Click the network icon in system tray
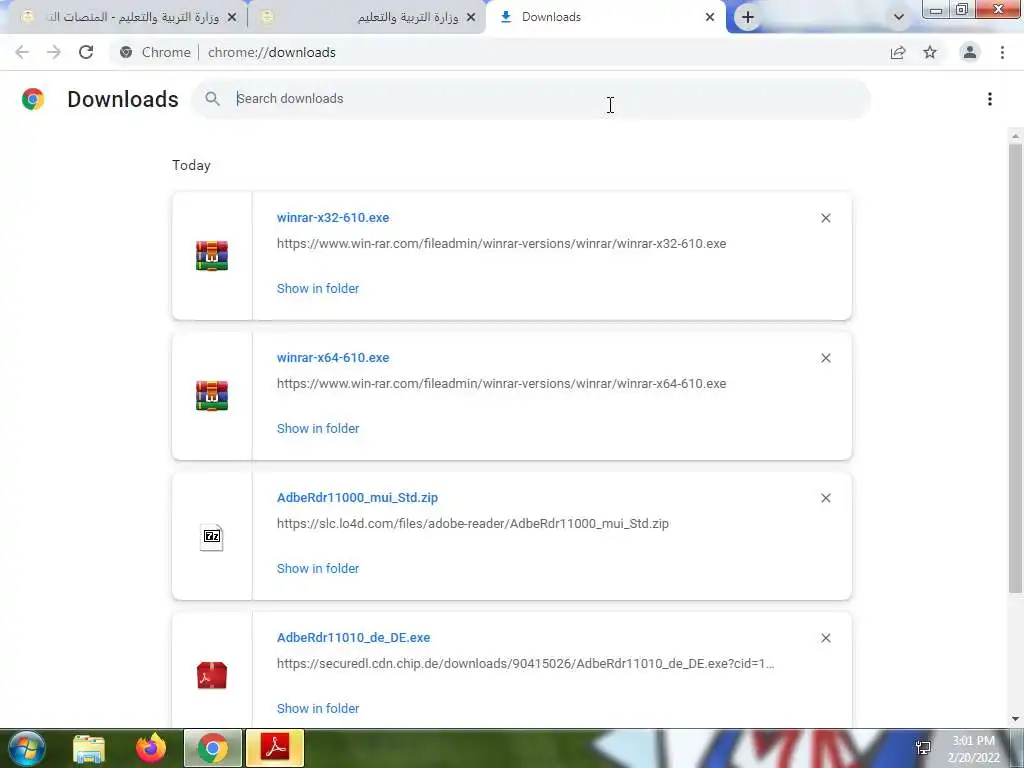Screen dimensions: 1024x768 click(x=923, y=748)
